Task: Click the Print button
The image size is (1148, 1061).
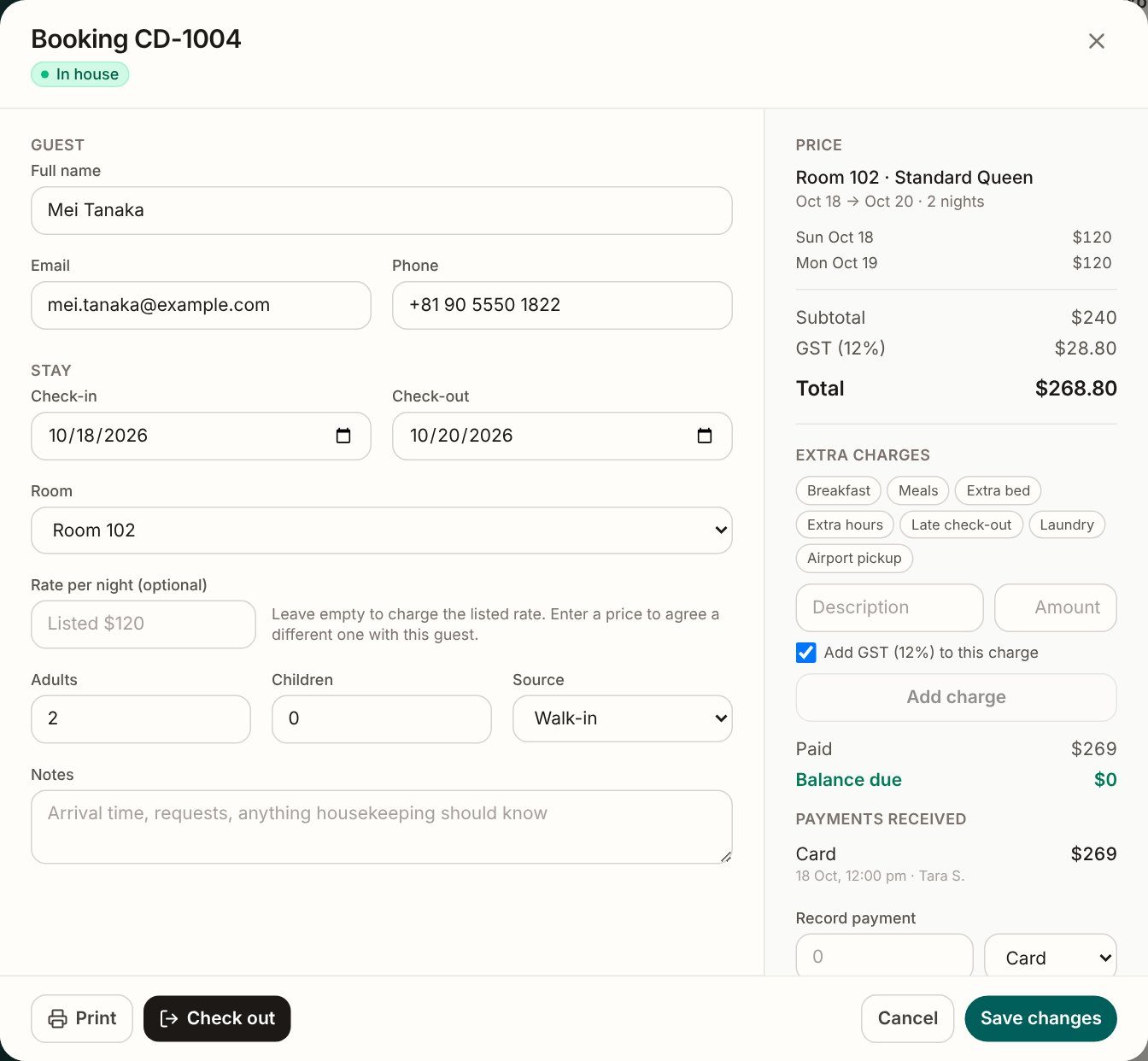Action: (82, 1018)
